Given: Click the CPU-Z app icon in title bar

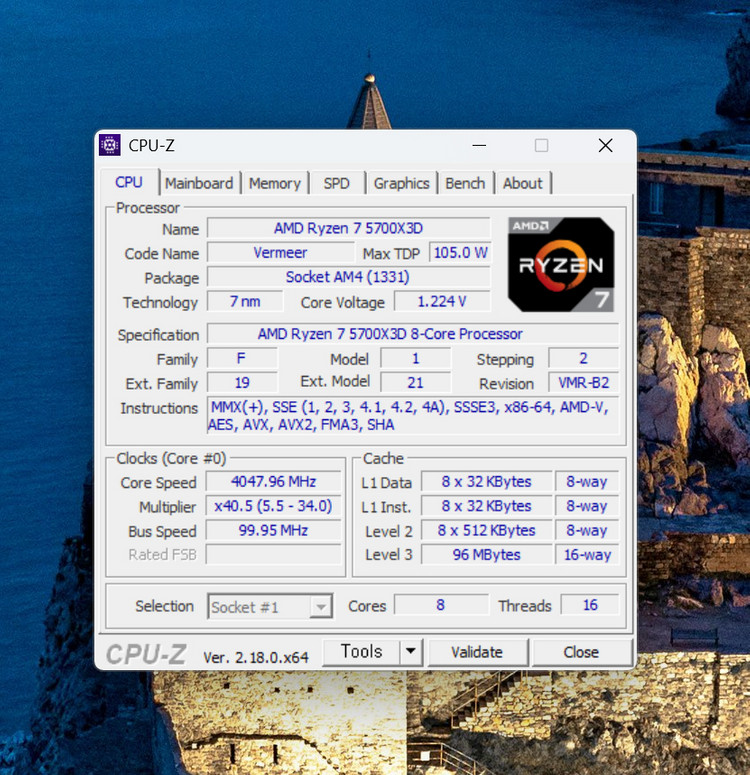Looking at the screenshot, I should [x=111, y=145].
